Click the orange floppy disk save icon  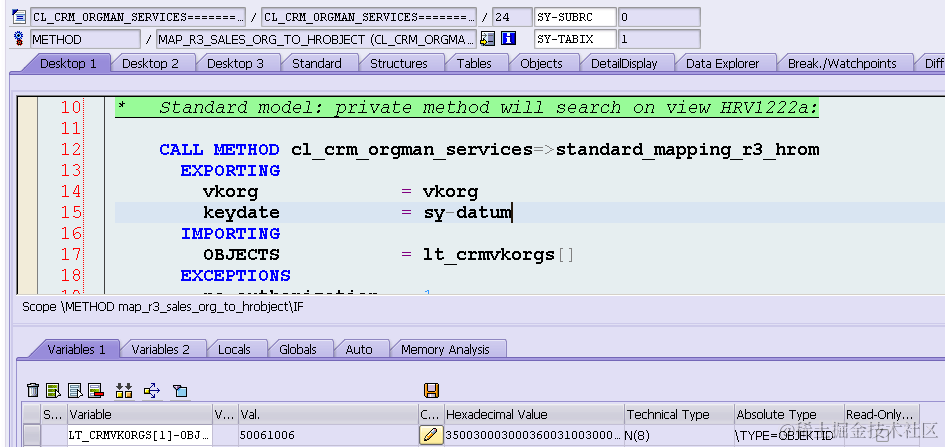pyautogui.click(x=432, y=390)
